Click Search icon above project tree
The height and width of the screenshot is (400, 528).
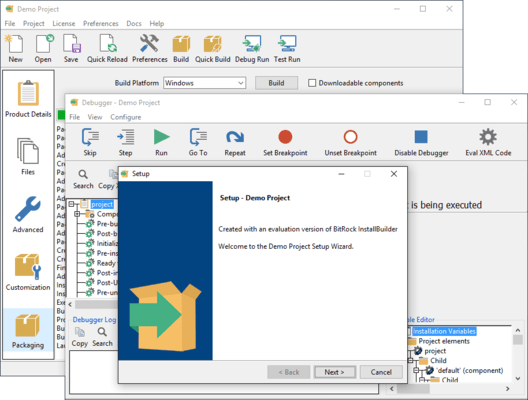coord(83,174)
